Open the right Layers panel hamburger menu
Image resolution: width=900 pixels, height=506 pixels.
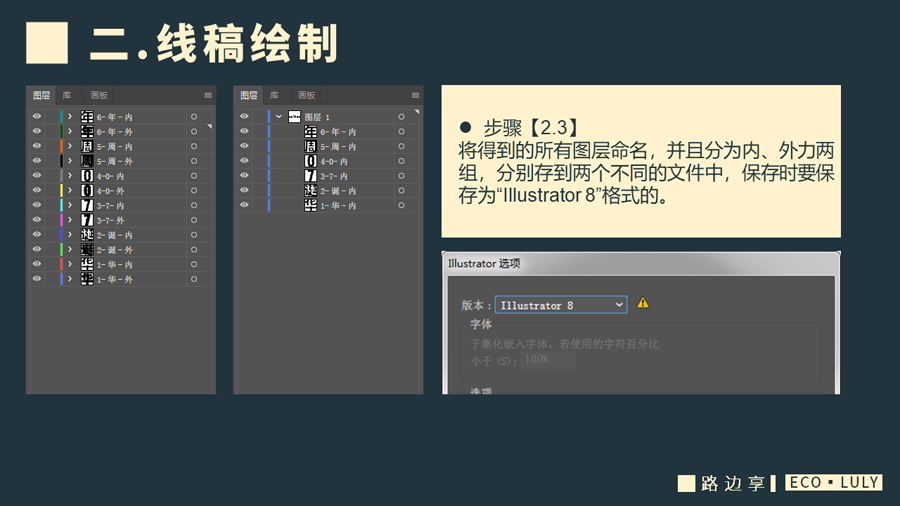415,95
